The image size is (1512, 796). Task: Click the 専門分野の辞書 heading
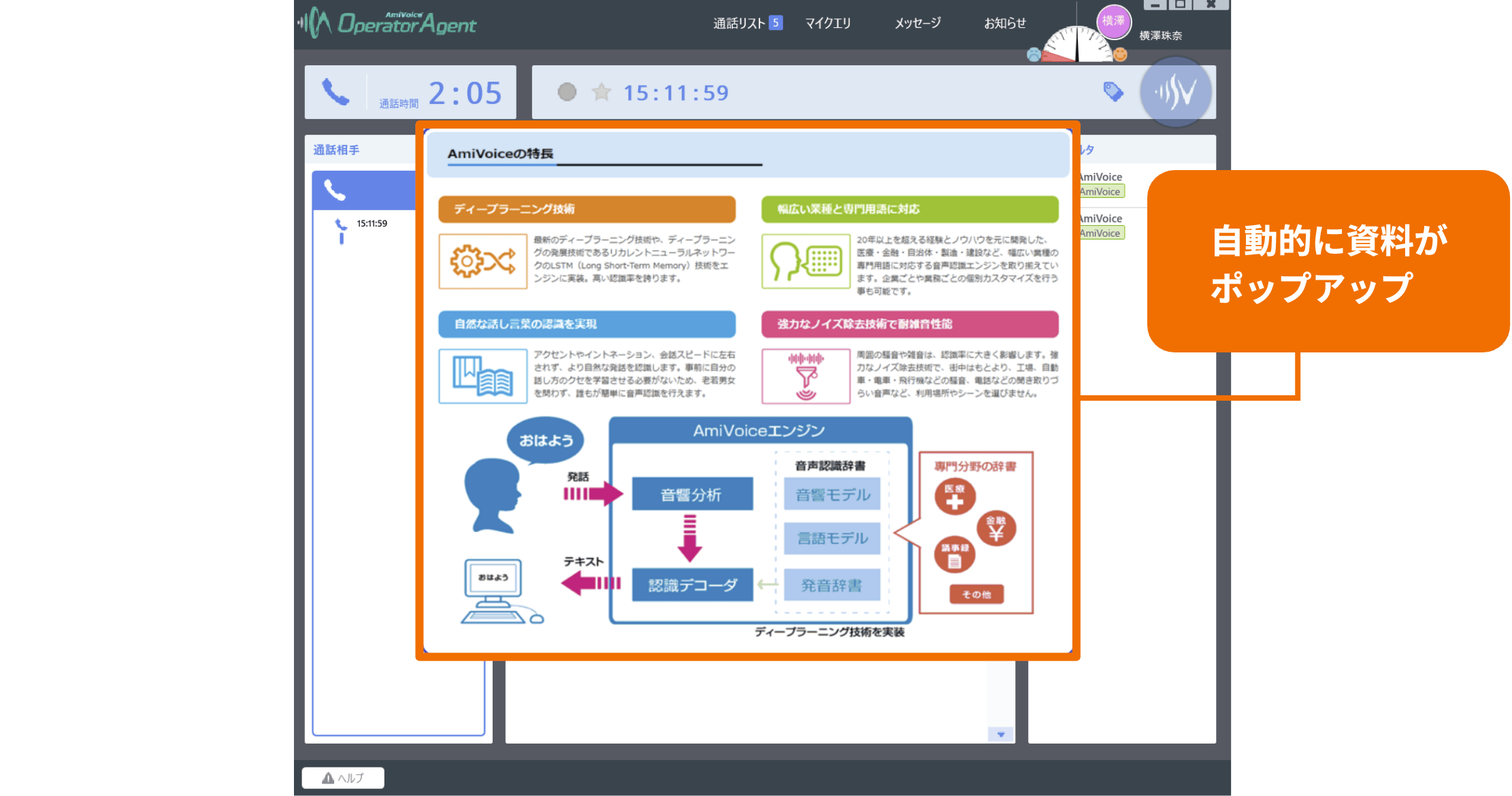point(975,466)
